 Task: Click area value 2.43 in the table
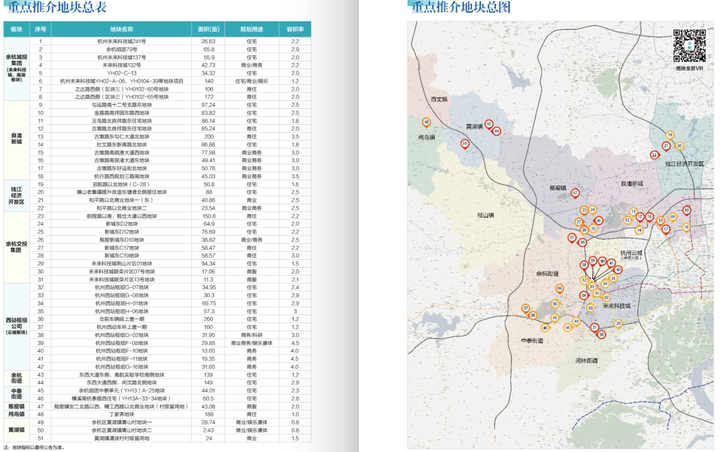click(208, 430)
